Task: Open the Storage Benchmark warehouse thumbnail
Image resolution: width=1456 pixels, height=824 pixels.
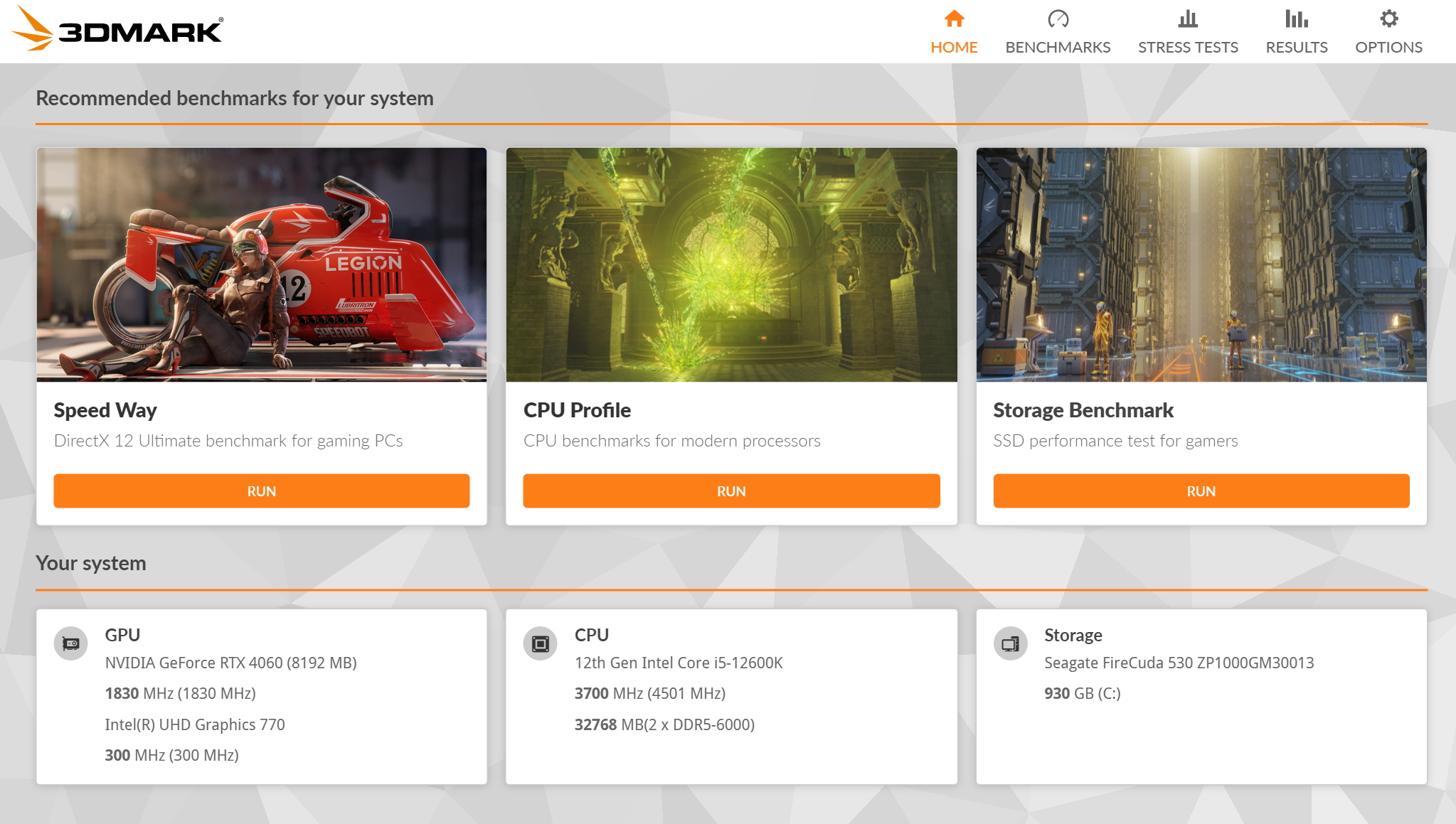Action: (1201, 264)
